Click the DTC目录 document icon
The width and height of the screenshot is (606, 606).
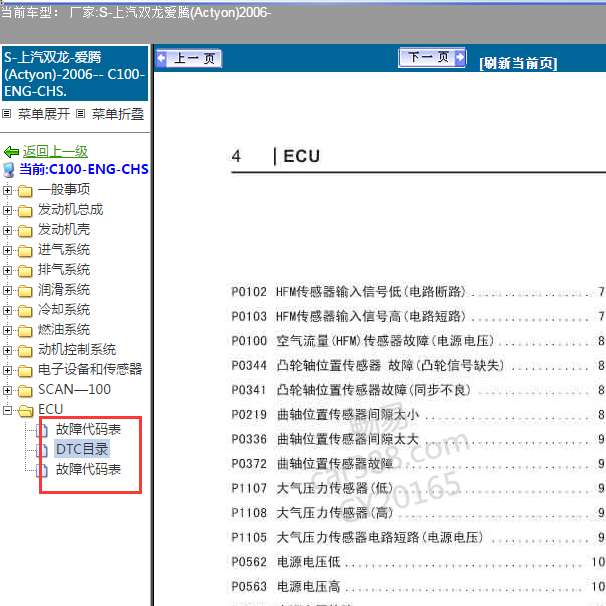(x=42, y=450)
